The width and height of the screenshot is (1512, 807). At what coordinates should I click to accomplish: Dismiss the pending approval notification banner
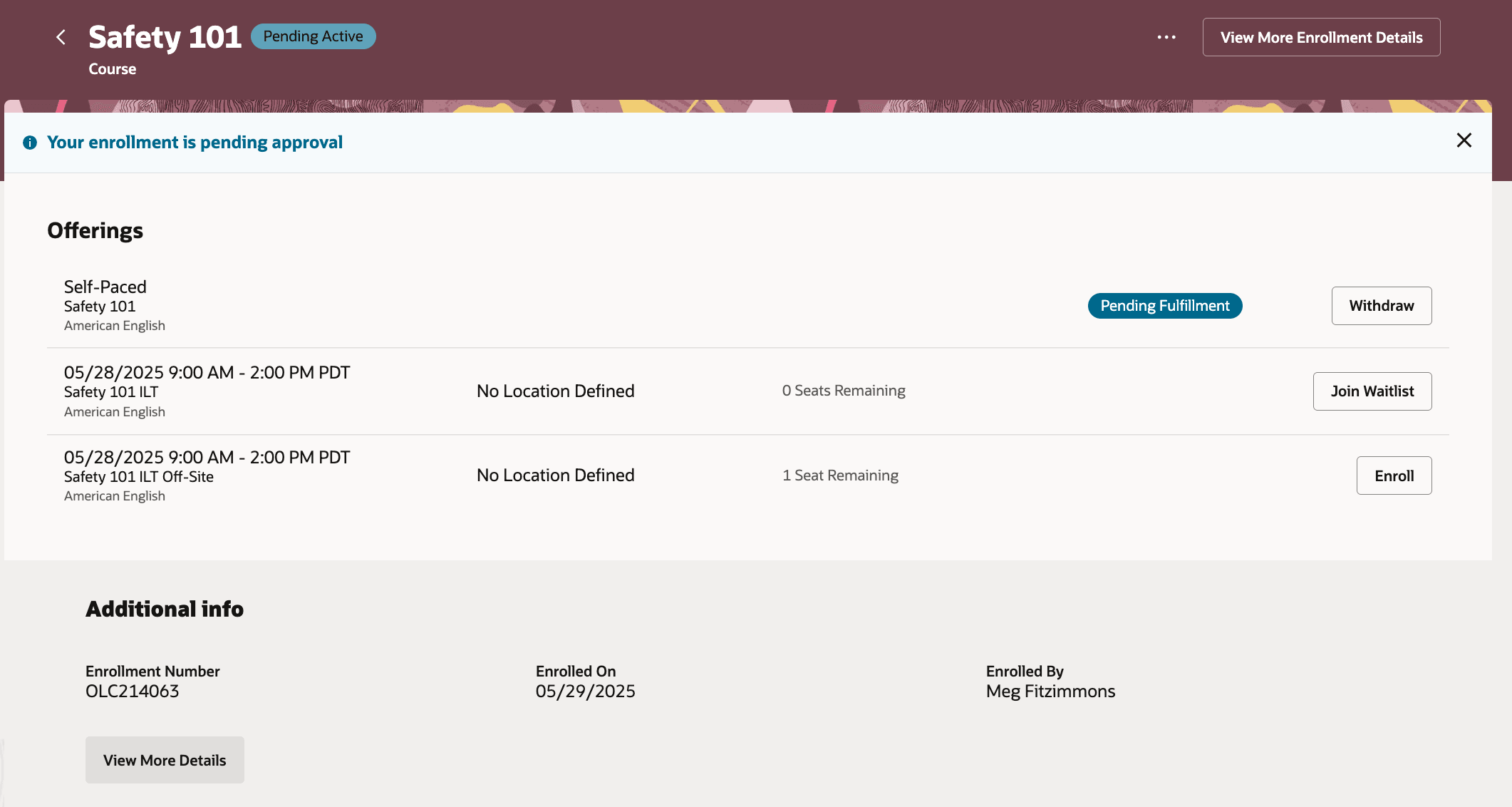point(1464,140)
